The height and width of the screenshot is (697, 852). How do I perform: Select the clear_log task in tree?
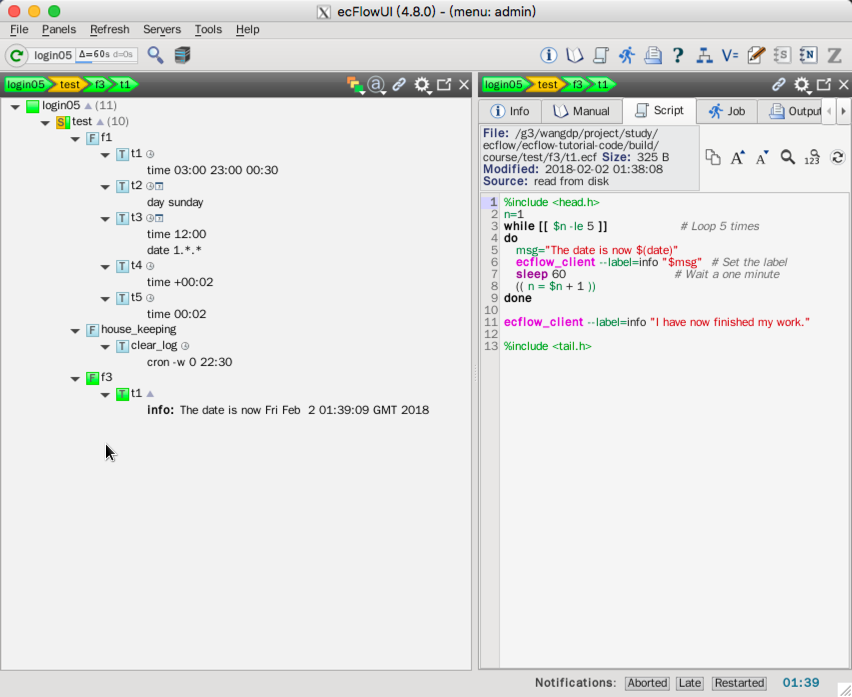[x=153, y=346]
